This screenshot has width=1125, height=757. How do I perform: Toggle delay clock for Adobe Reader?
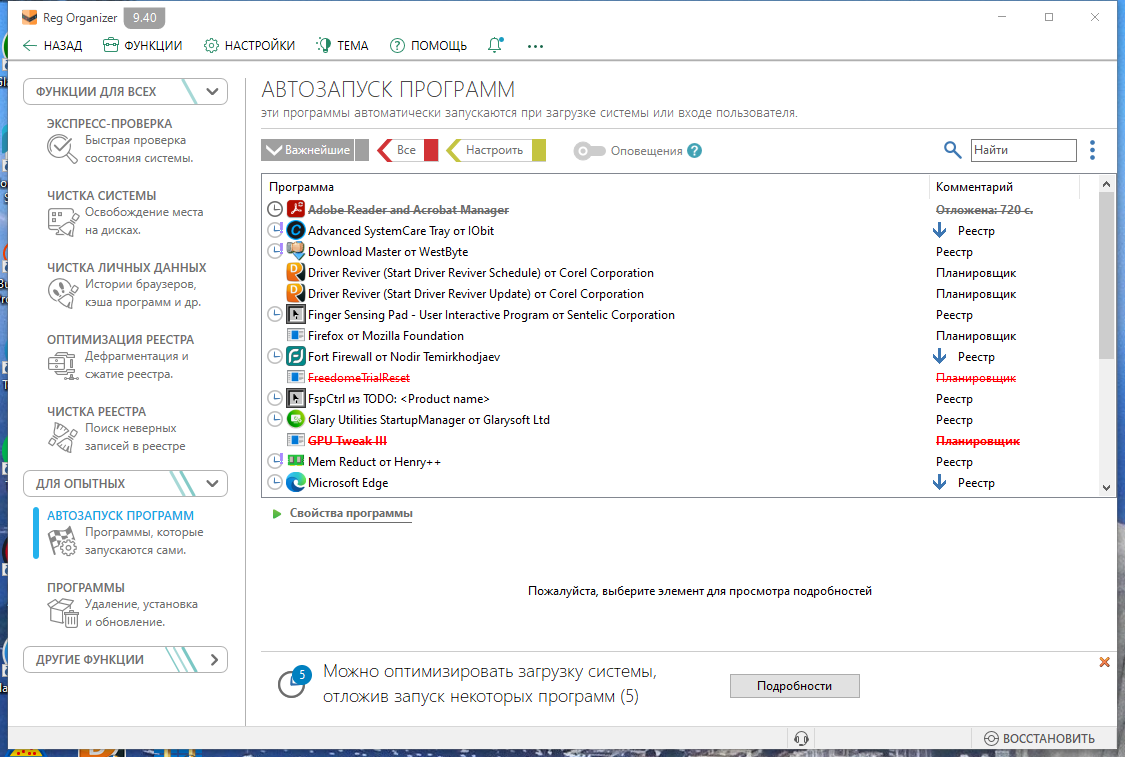tap(275, 210)
